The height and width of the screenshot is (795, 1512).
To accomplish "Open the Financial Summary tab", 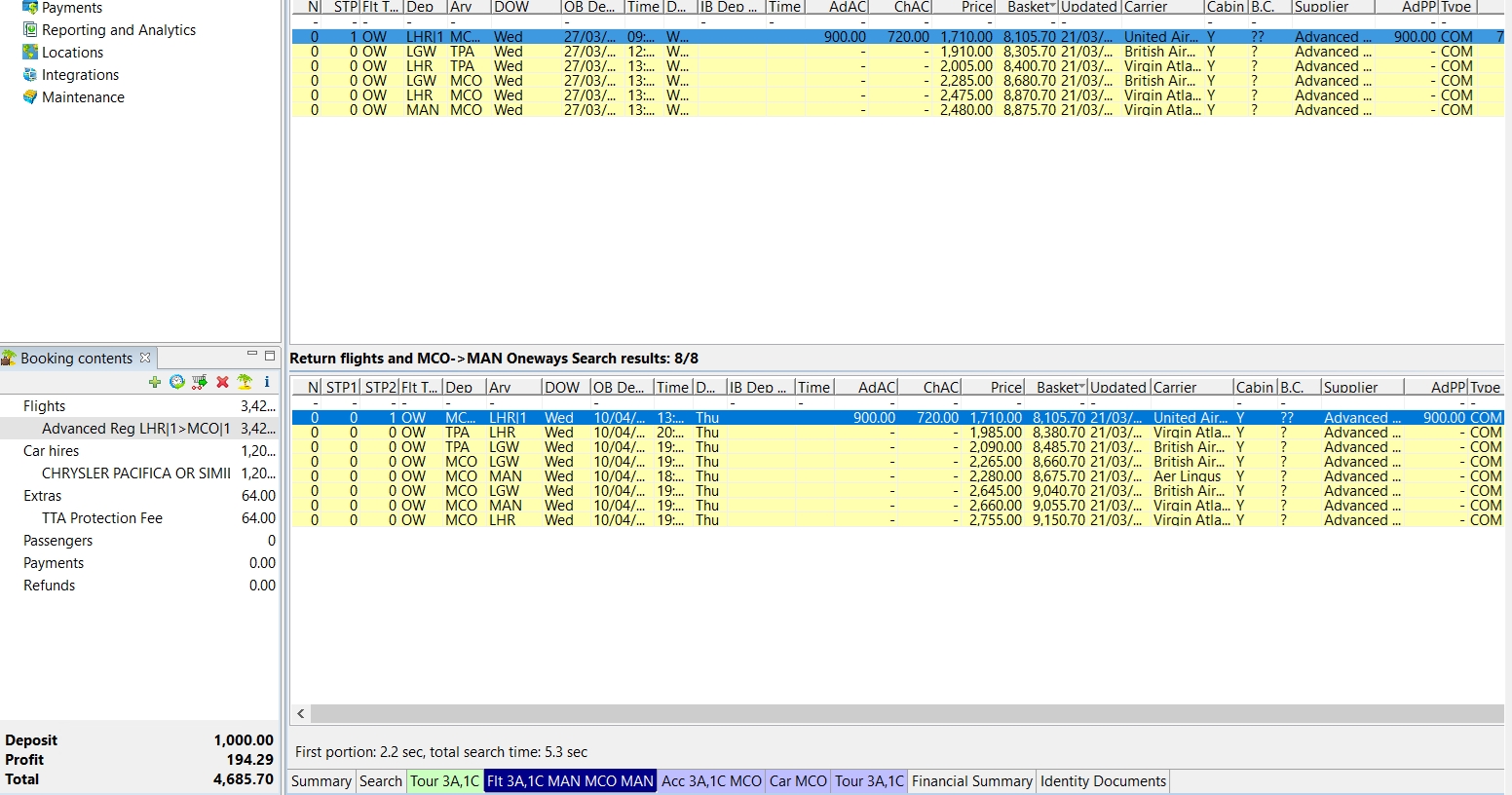I will tap(972, 780).
